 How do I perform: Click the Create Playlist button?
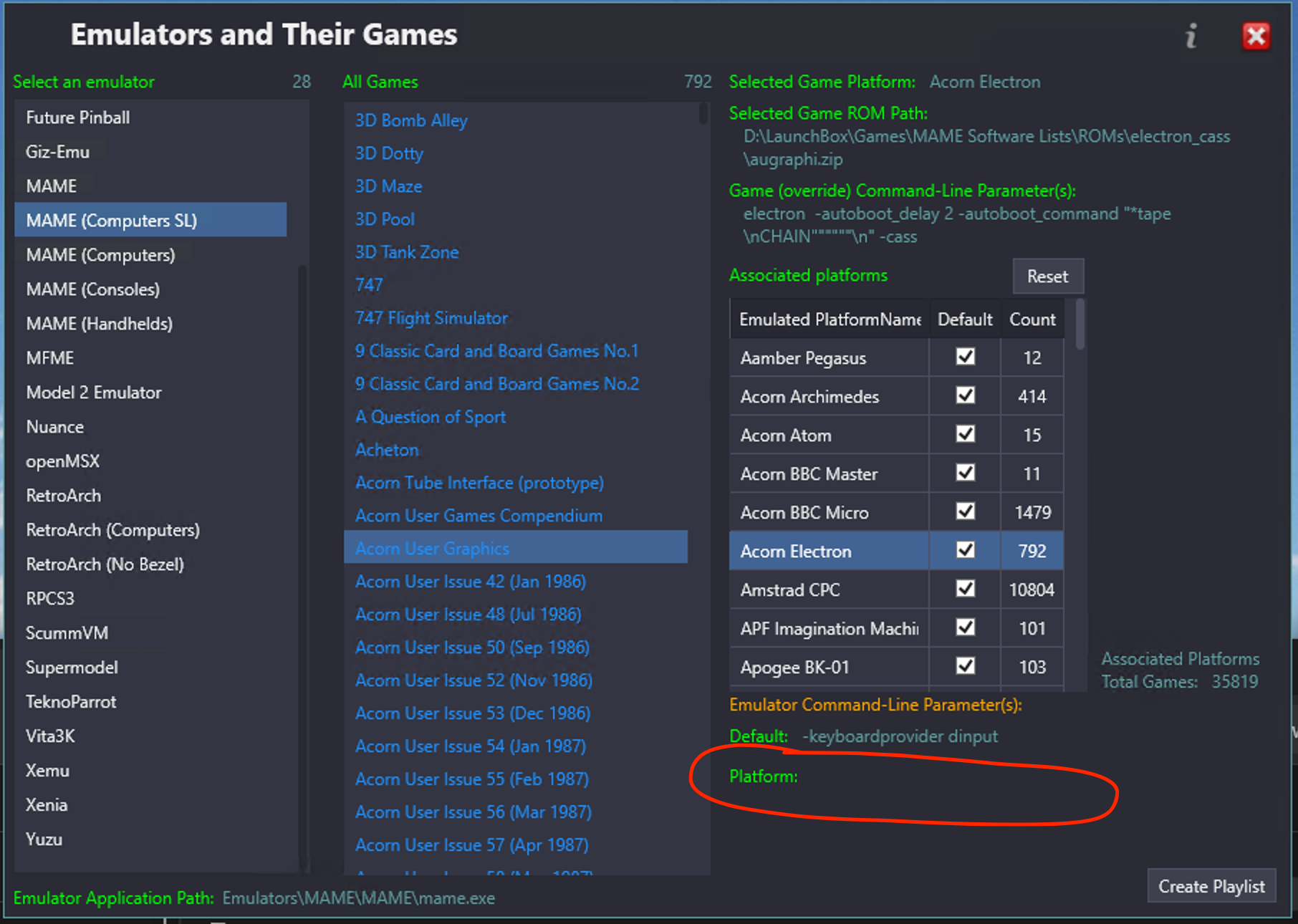click(1211, 887)
